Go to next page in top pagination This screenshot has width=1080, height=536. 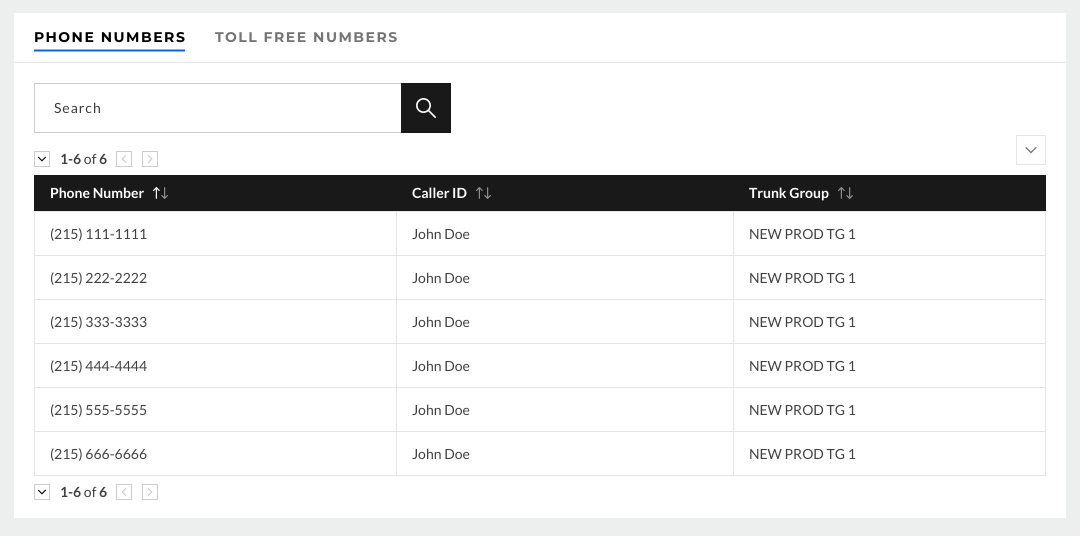coord(149,159)
